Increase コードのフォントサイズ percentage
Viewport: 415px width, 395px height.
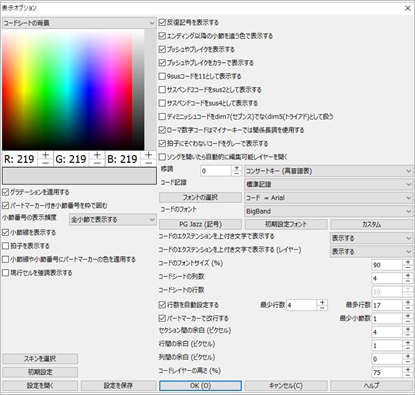(x=408, y=262)
